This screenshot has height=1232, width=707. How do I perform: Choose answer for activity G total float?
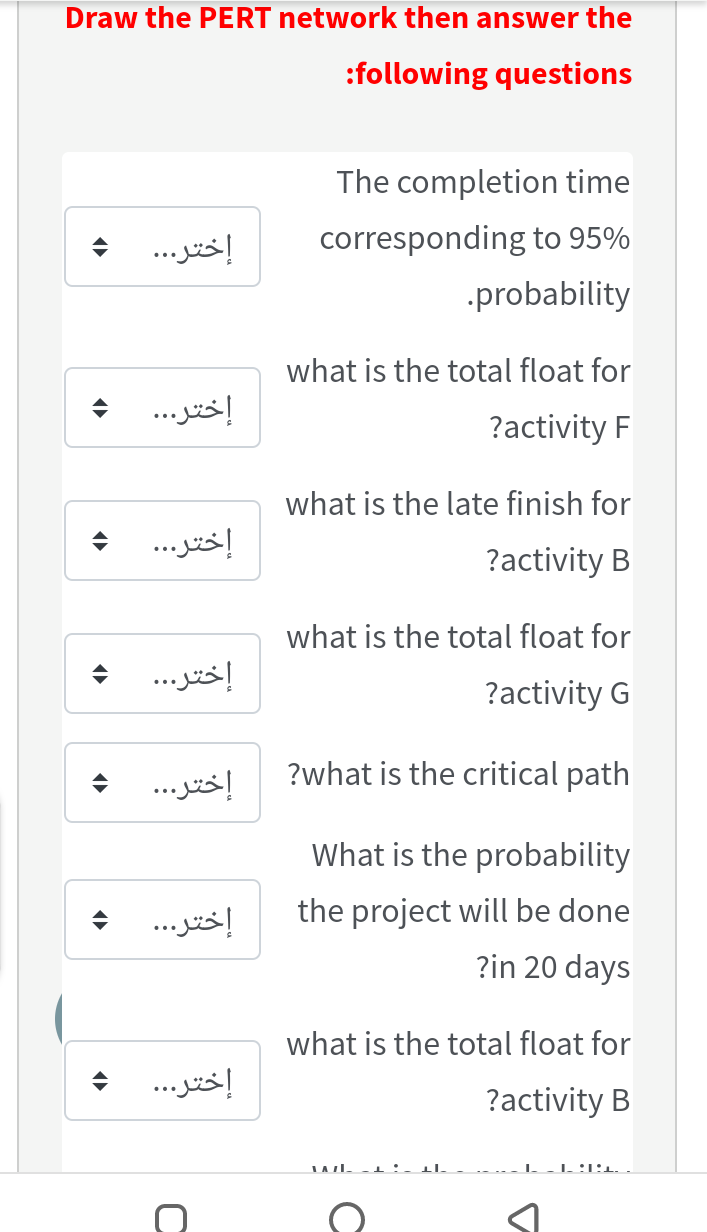click(163, 673)
